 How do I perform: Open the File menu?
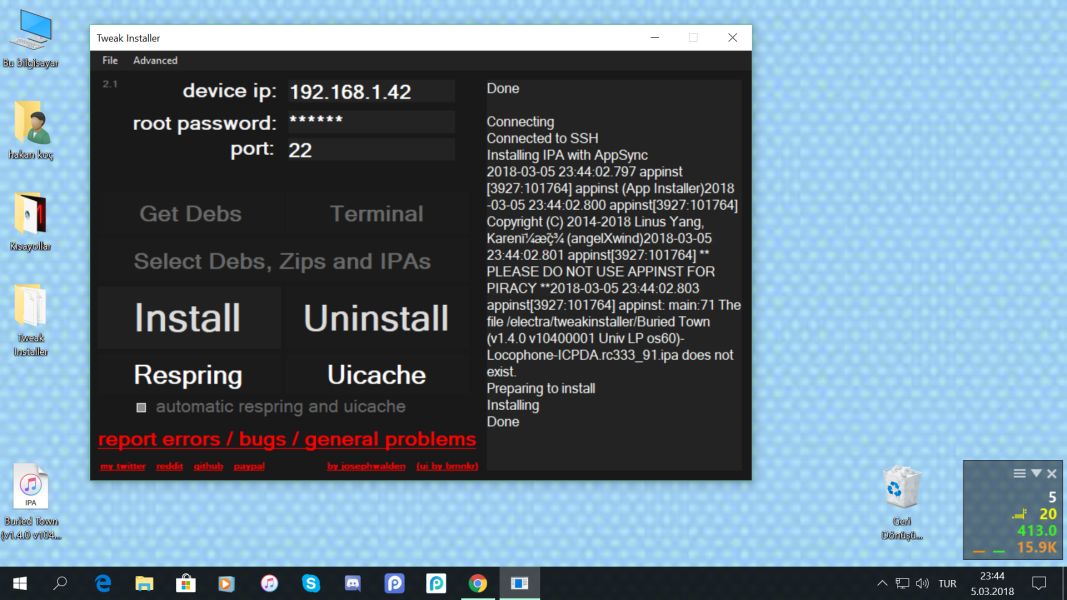(x=110, y=61)
